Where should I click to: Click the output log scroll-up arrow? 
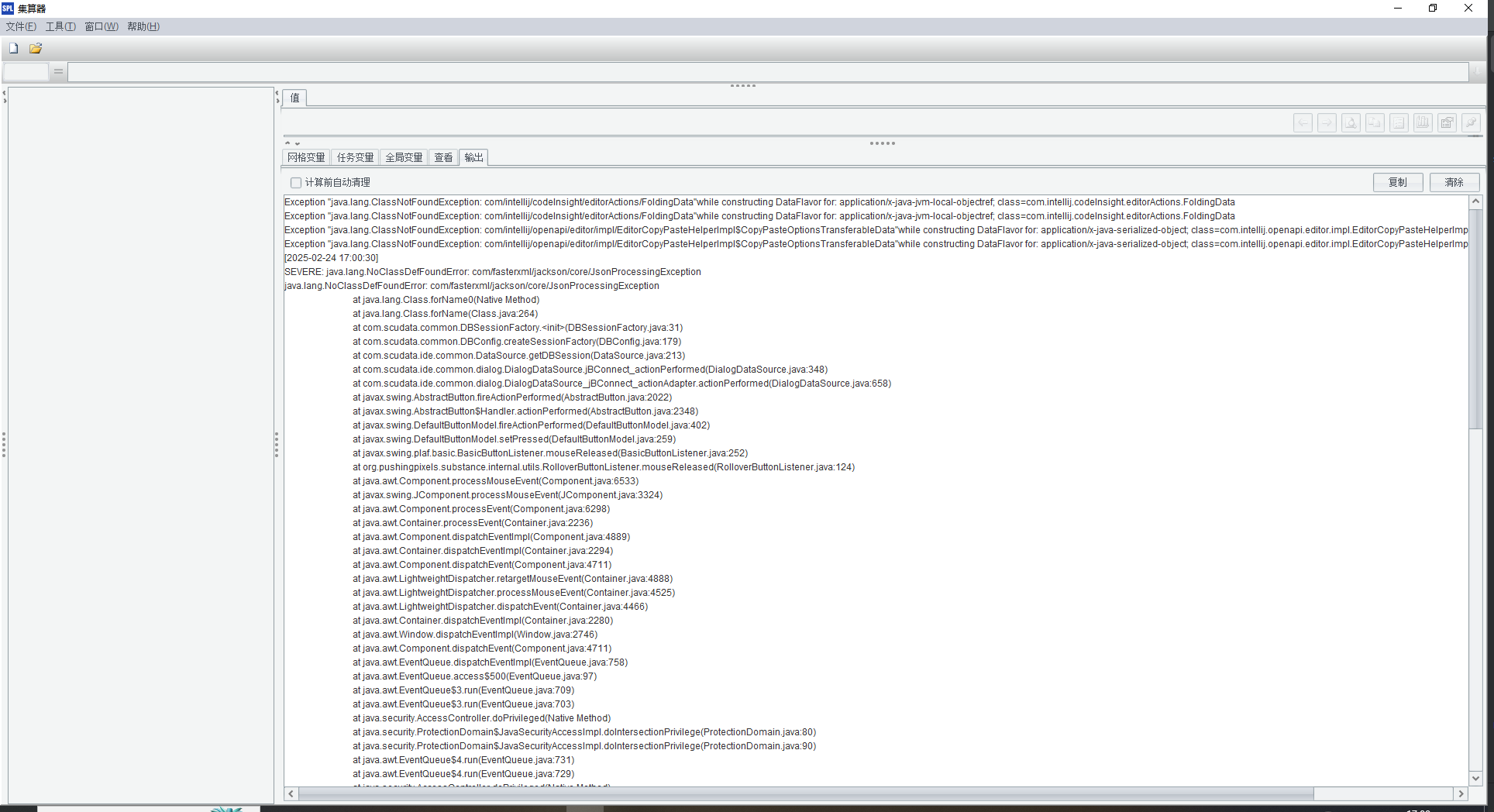tap(1475, 201)
